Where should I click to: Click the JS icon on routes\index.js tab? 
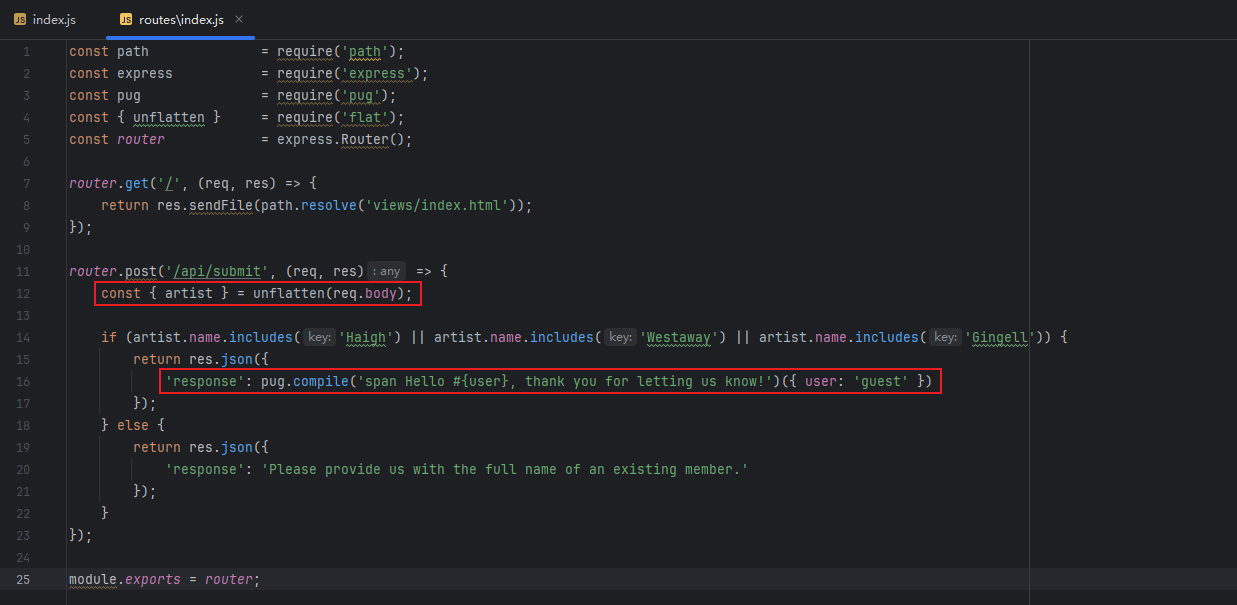tap(126, 19)
